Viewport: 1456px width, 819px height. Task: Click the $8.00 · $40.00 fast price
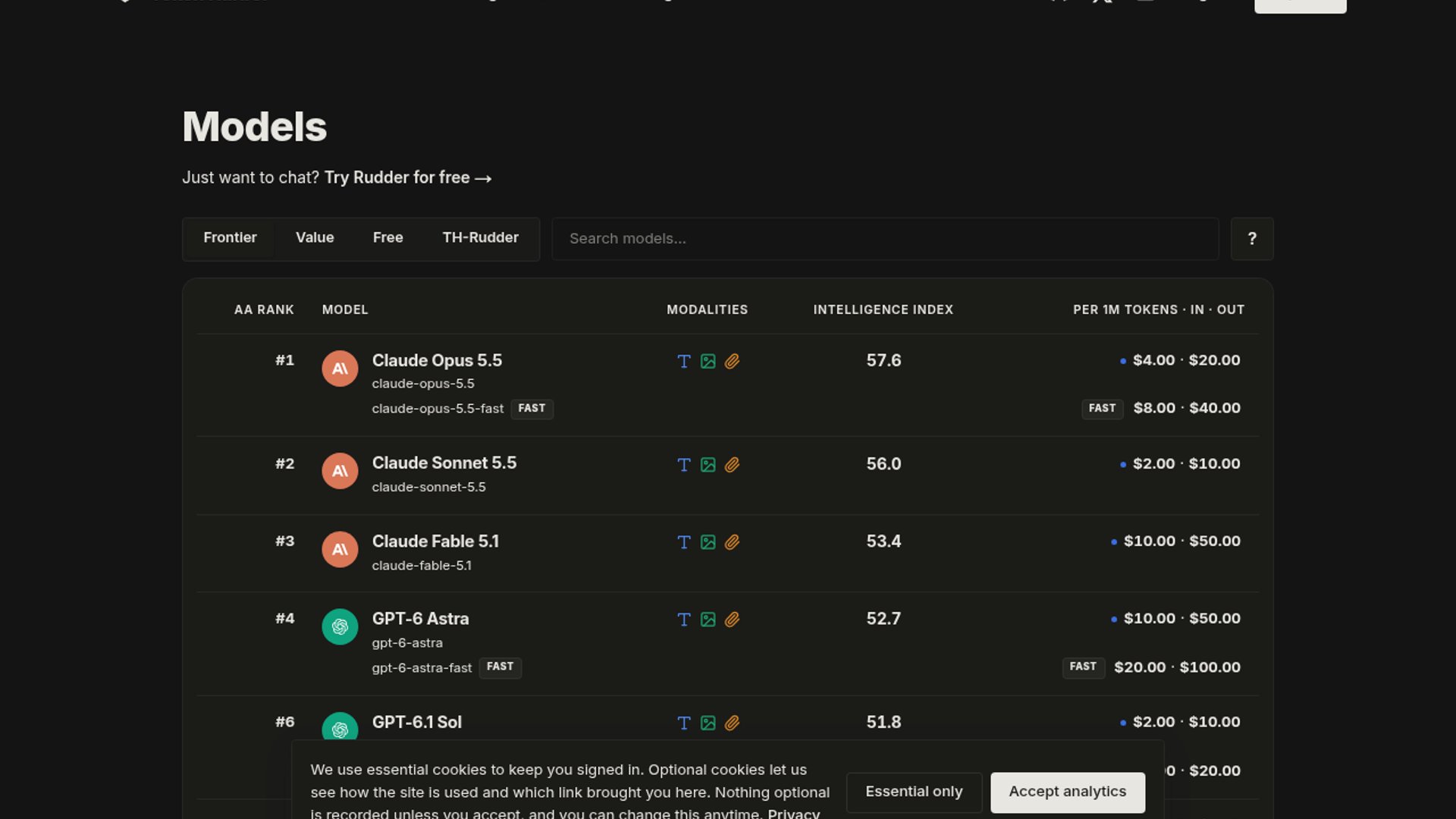[1187, 409]
